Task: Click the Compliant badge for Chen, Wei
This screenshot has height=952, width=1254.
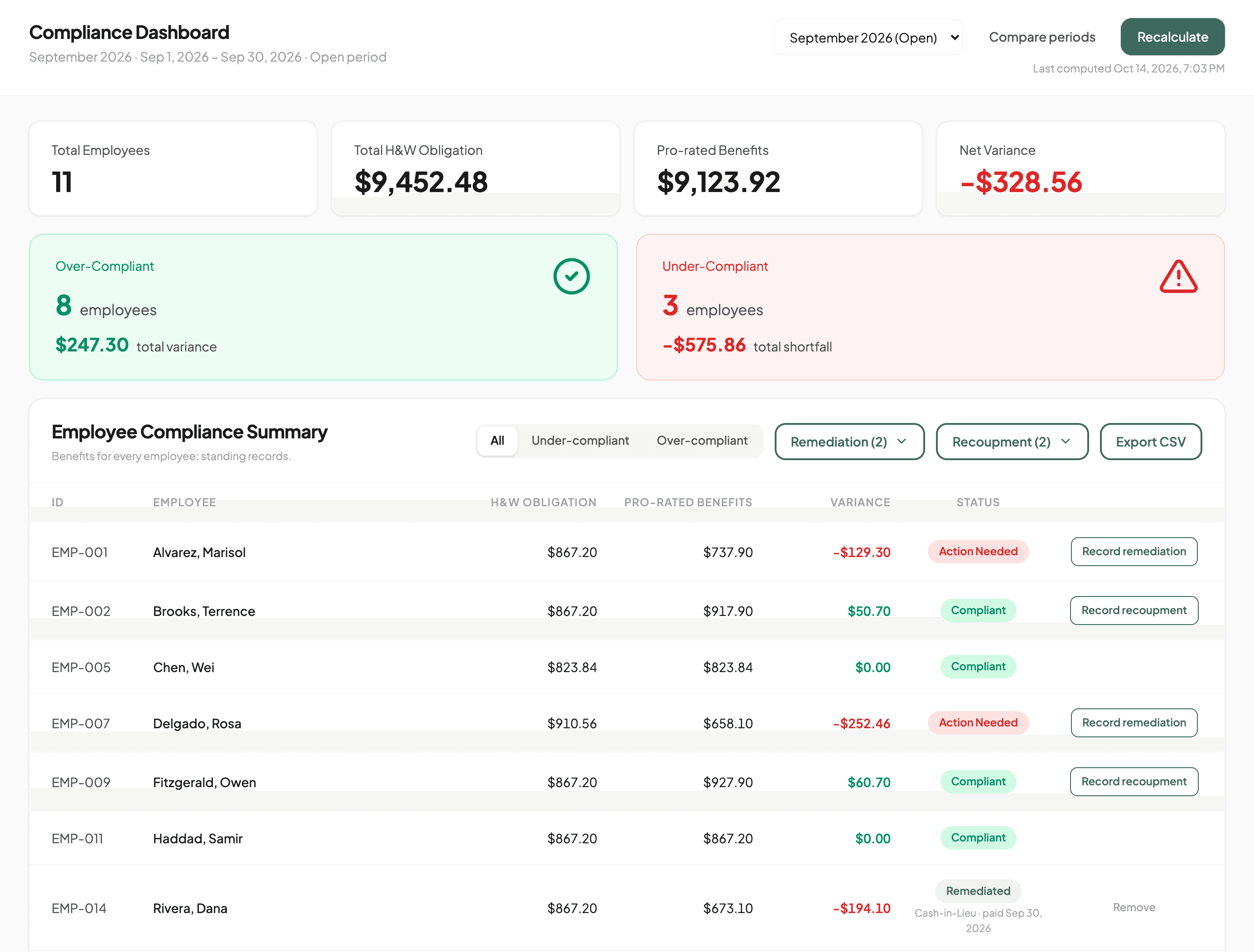Action: point(978,666)
